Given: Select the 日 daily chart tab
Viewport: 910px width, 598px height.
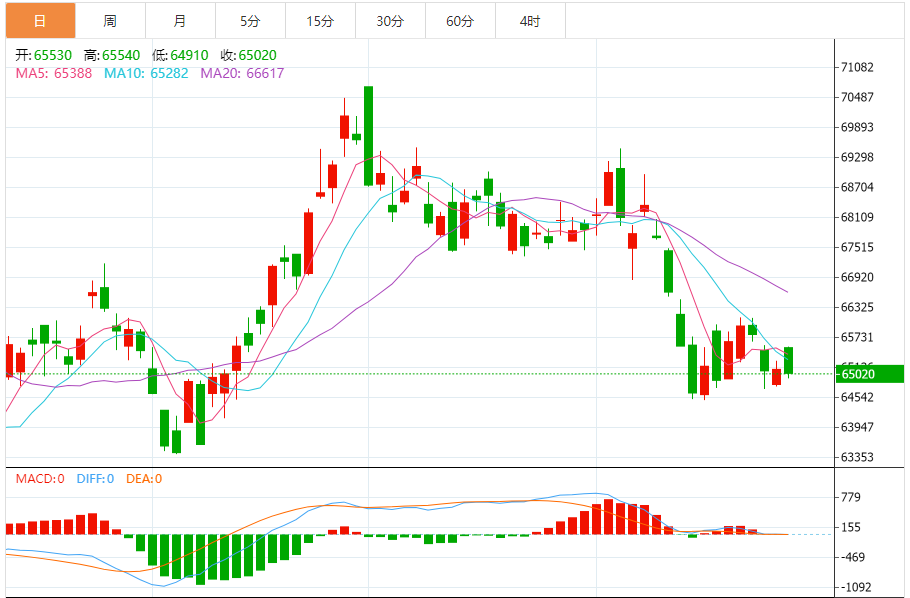Looking at the screenshot, I should pyautogui.click(x=41, y=21).
